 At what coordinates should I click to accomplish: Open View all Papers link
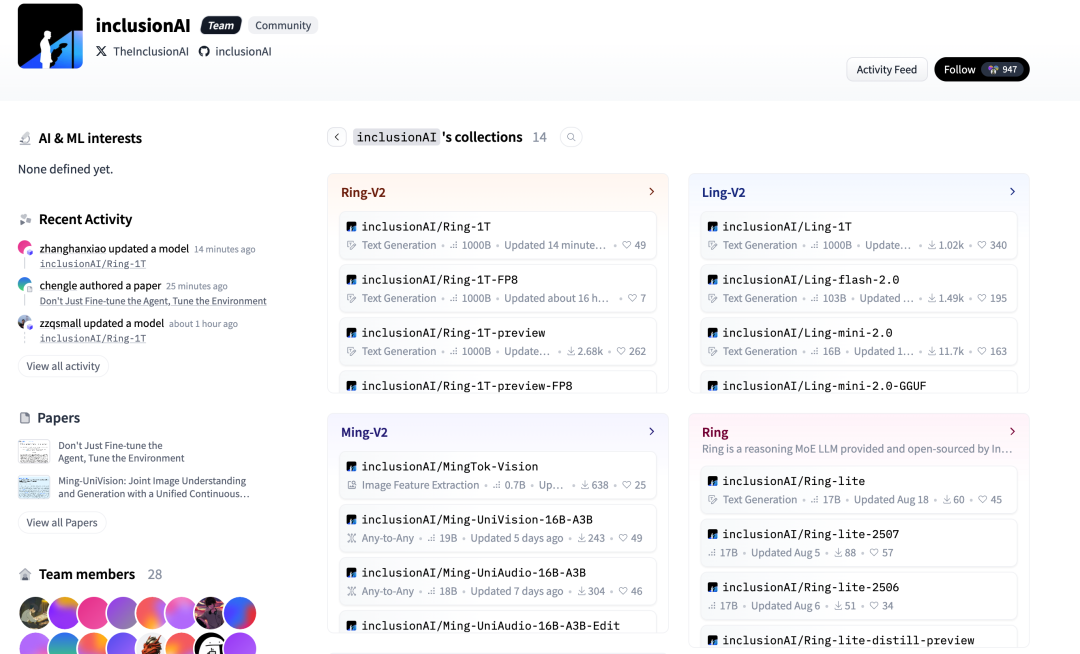tap(62, 522)
